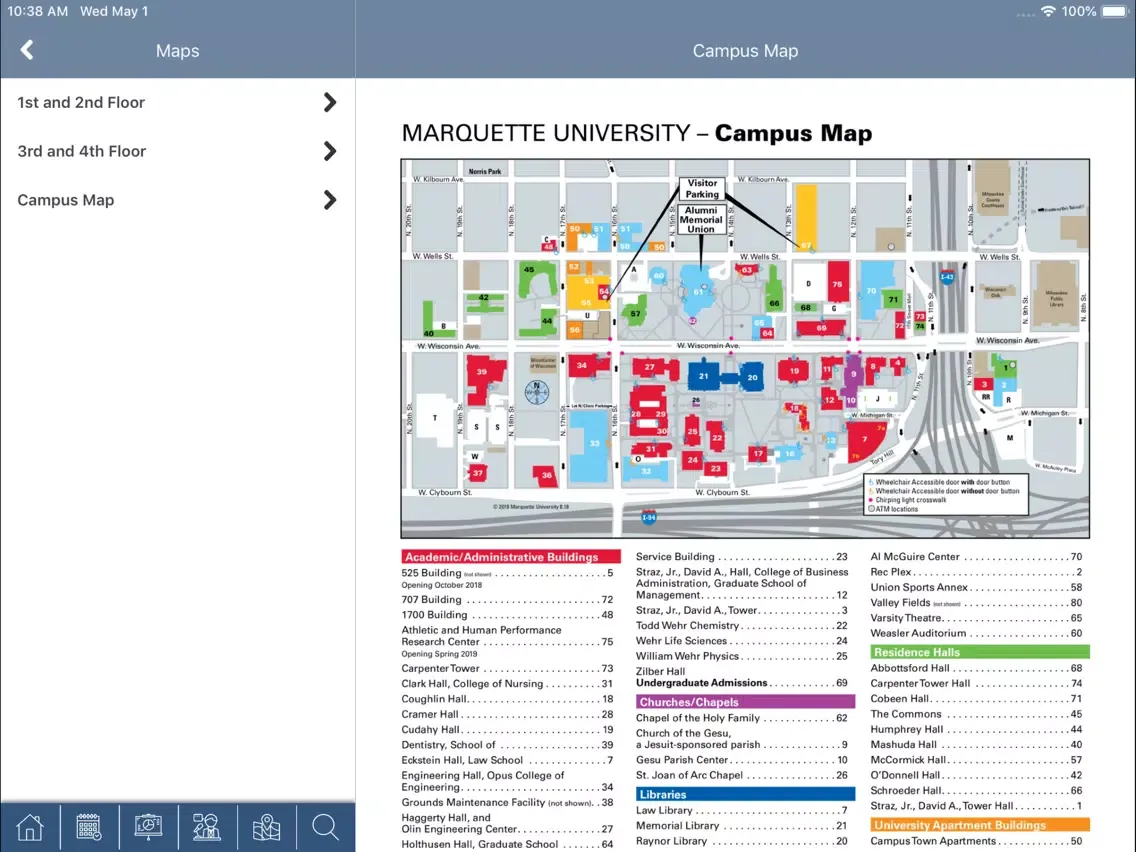
Task: Tap the Residence Halls green header
Action: tap(980, 652)
